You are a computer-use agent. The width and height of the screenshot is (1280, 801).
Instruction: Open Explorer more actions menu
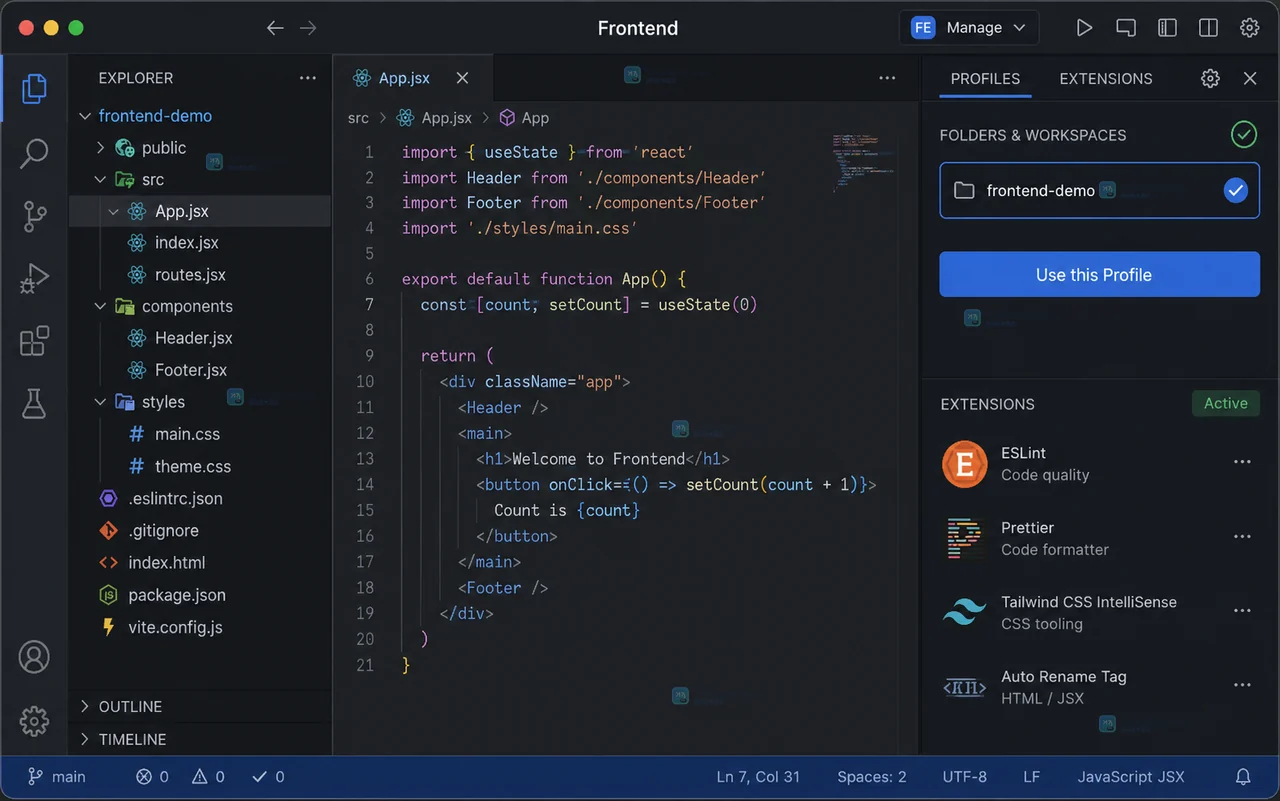(x=307, y=78)
